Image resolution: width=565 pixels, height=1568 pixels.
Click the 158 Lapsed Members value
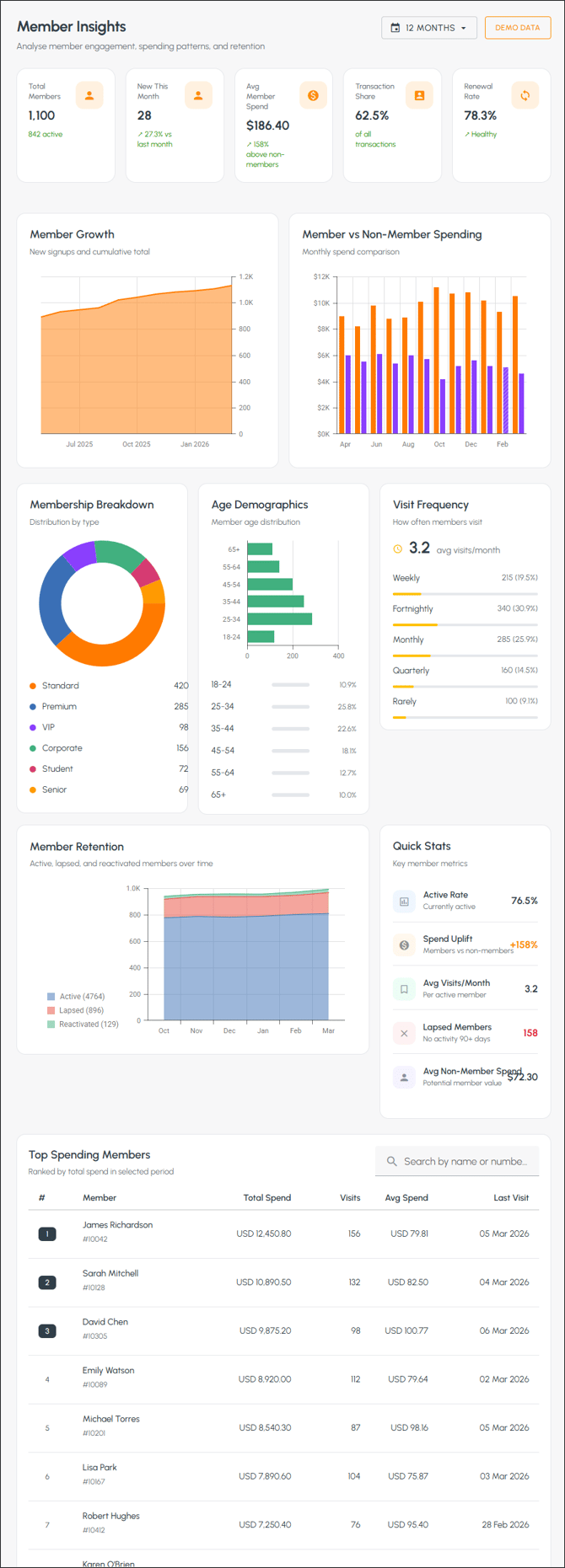coord(530,1033)
